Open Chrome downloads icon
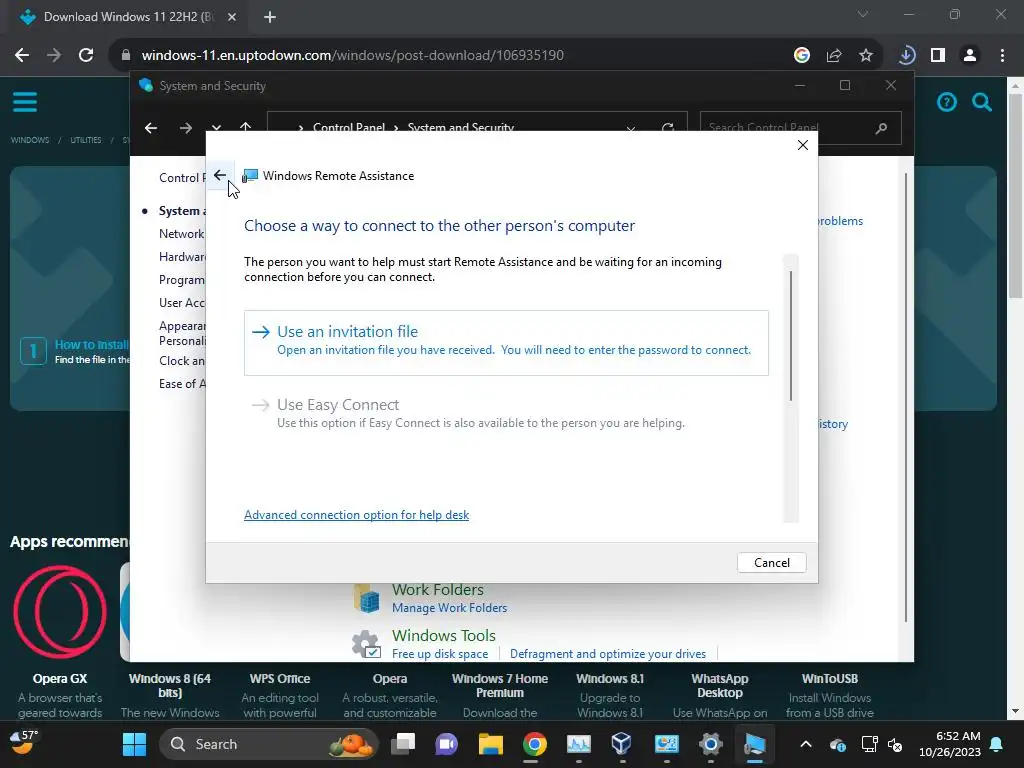This screenshot has height=768, width=1024. (906, 55)
